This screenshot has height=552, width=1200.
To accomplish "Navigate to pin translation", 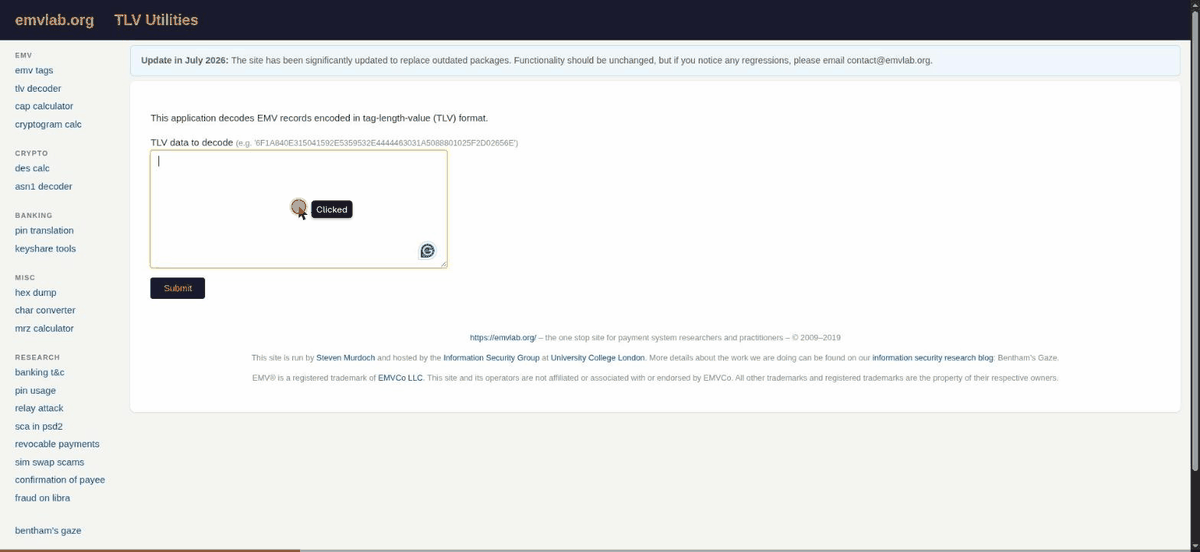I will coord(44,231).
